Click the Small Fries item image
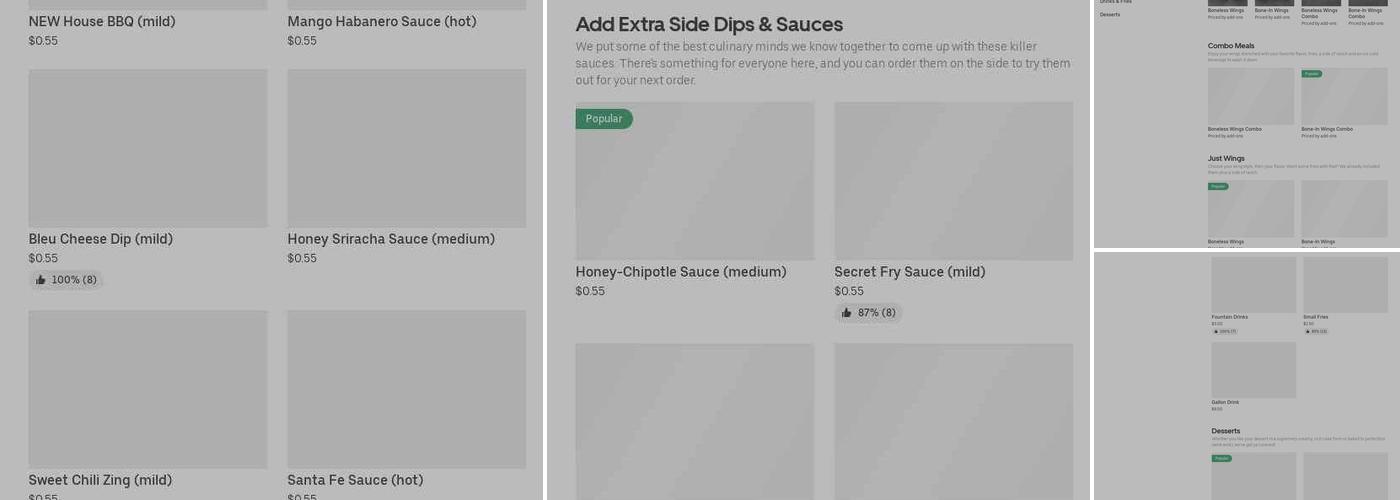 1345,285
